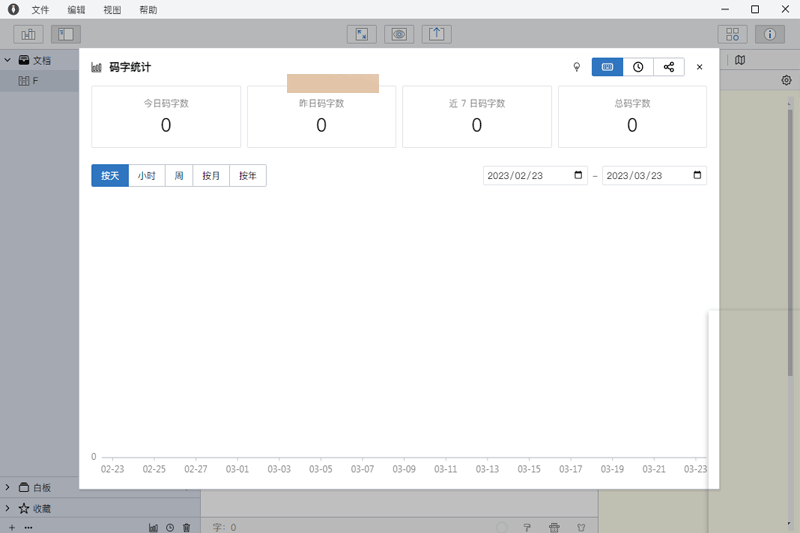The image size is (800, 533).
Task: Click the share statistics icon
Action: click(669, 67)
